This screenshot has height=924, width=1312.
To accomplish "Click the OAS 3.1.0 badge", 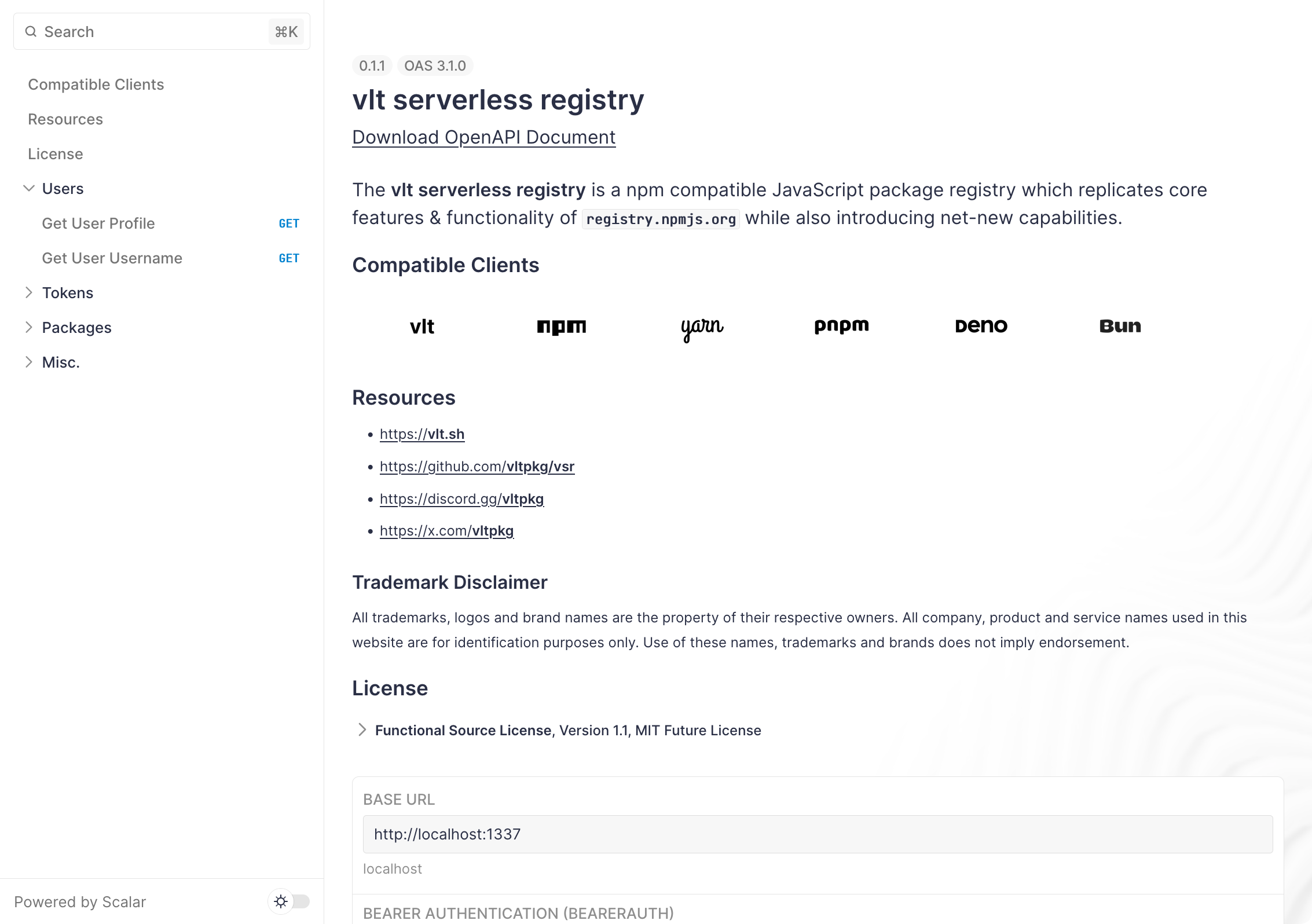I will coord(435,65).
